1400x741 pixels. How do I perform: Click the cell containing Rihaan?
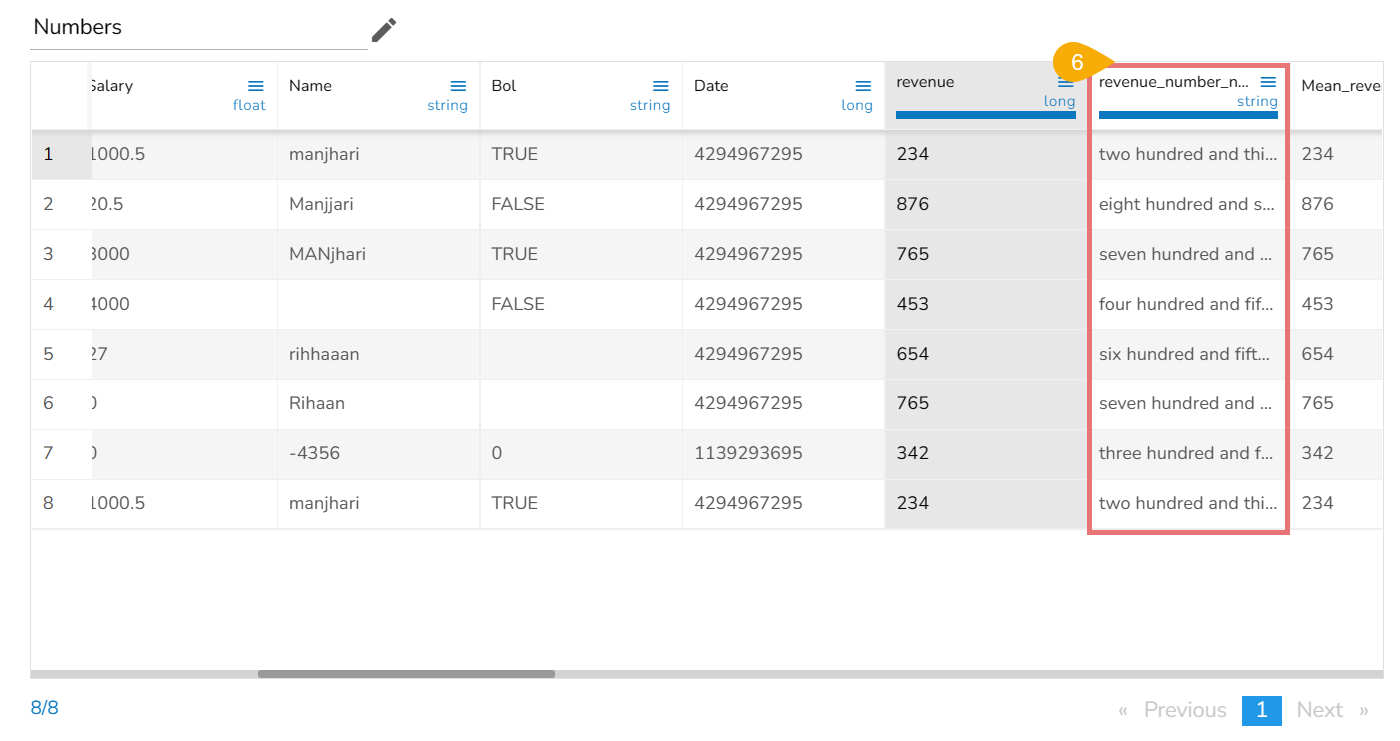[x=317, y=404]
